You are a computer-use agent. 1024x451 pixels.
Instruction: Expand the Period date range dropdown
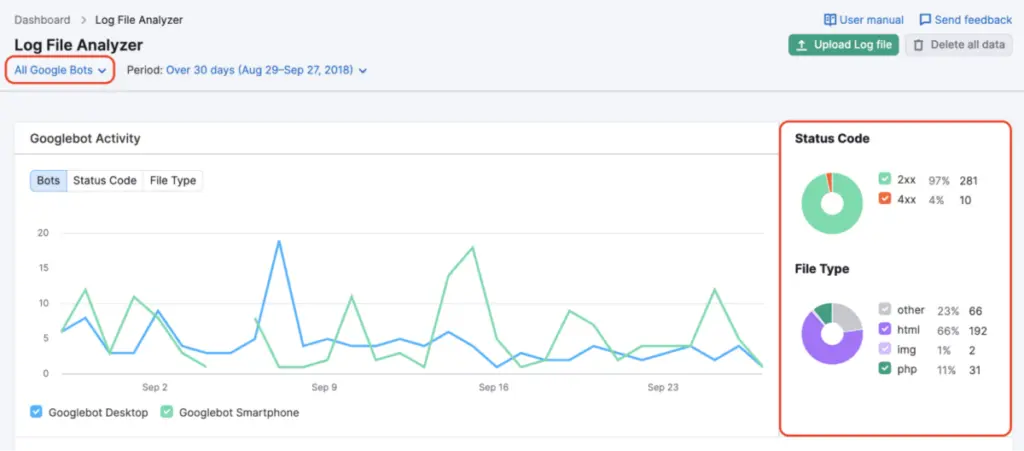tap(266, 70)
